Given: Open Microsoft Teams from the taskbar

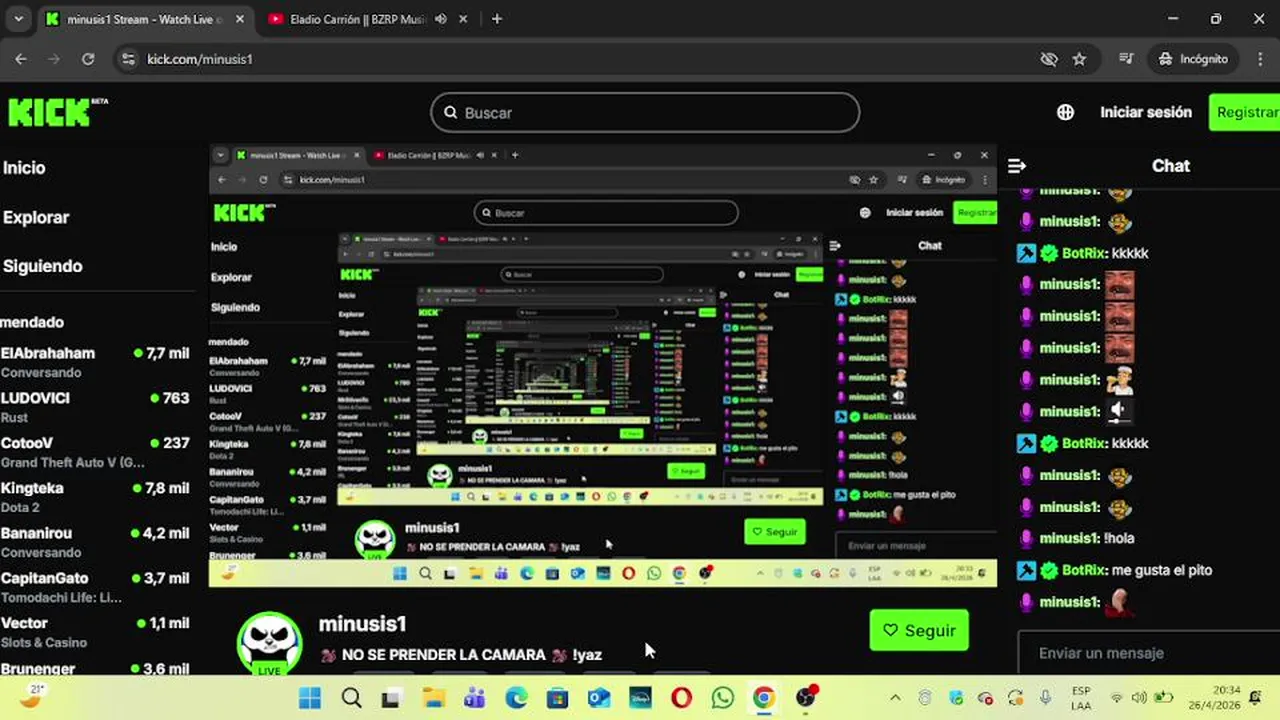Looking at the screenshot, I should pos(474,698).
